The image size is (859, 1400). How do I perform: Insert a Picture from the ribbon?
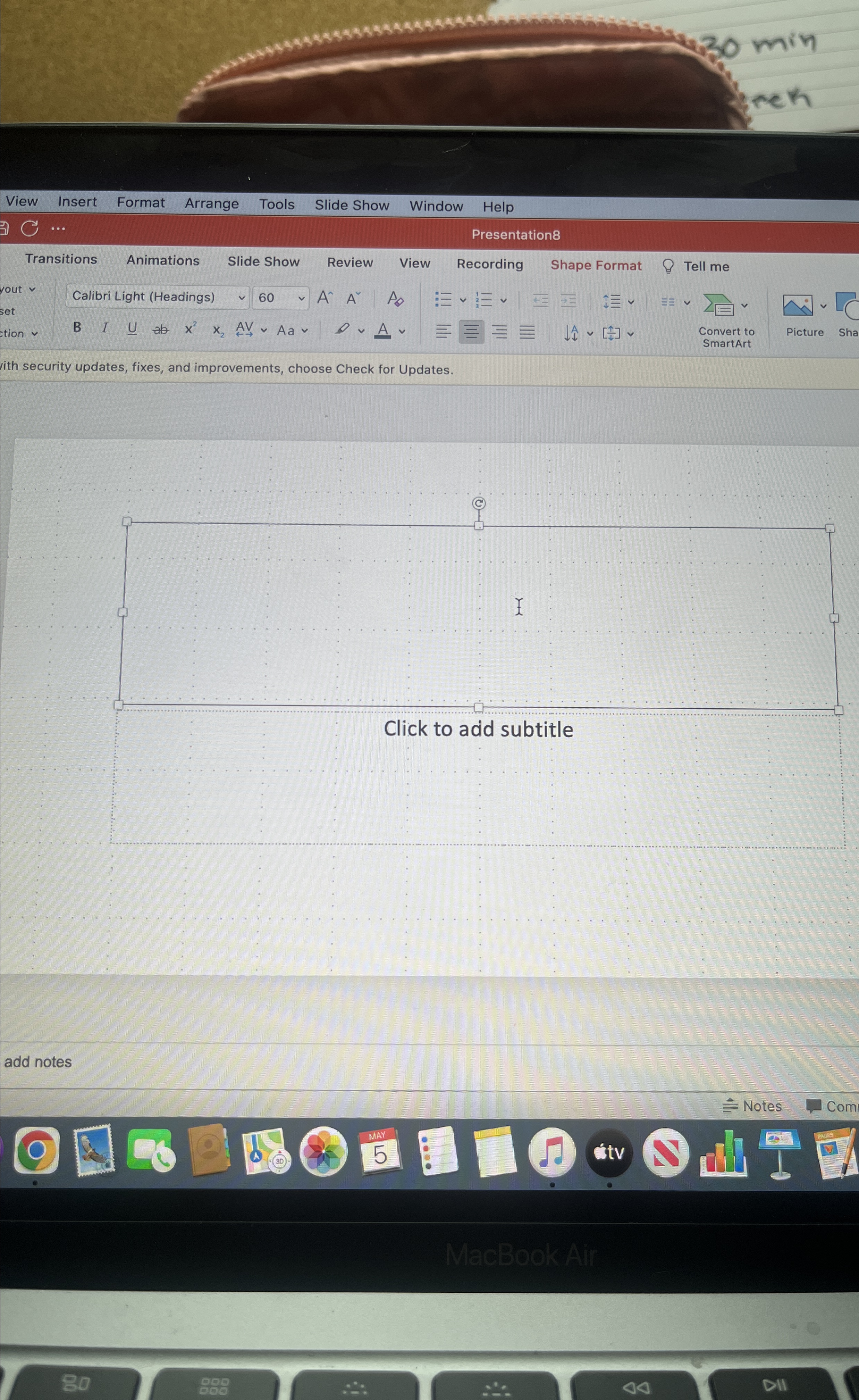(798, 307)
